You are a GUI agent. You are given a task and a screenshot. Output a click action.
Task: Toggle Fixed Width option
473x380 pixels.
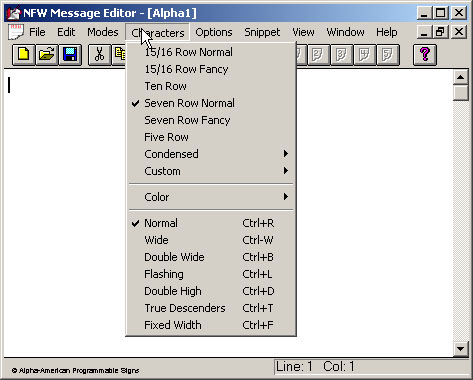211,325
